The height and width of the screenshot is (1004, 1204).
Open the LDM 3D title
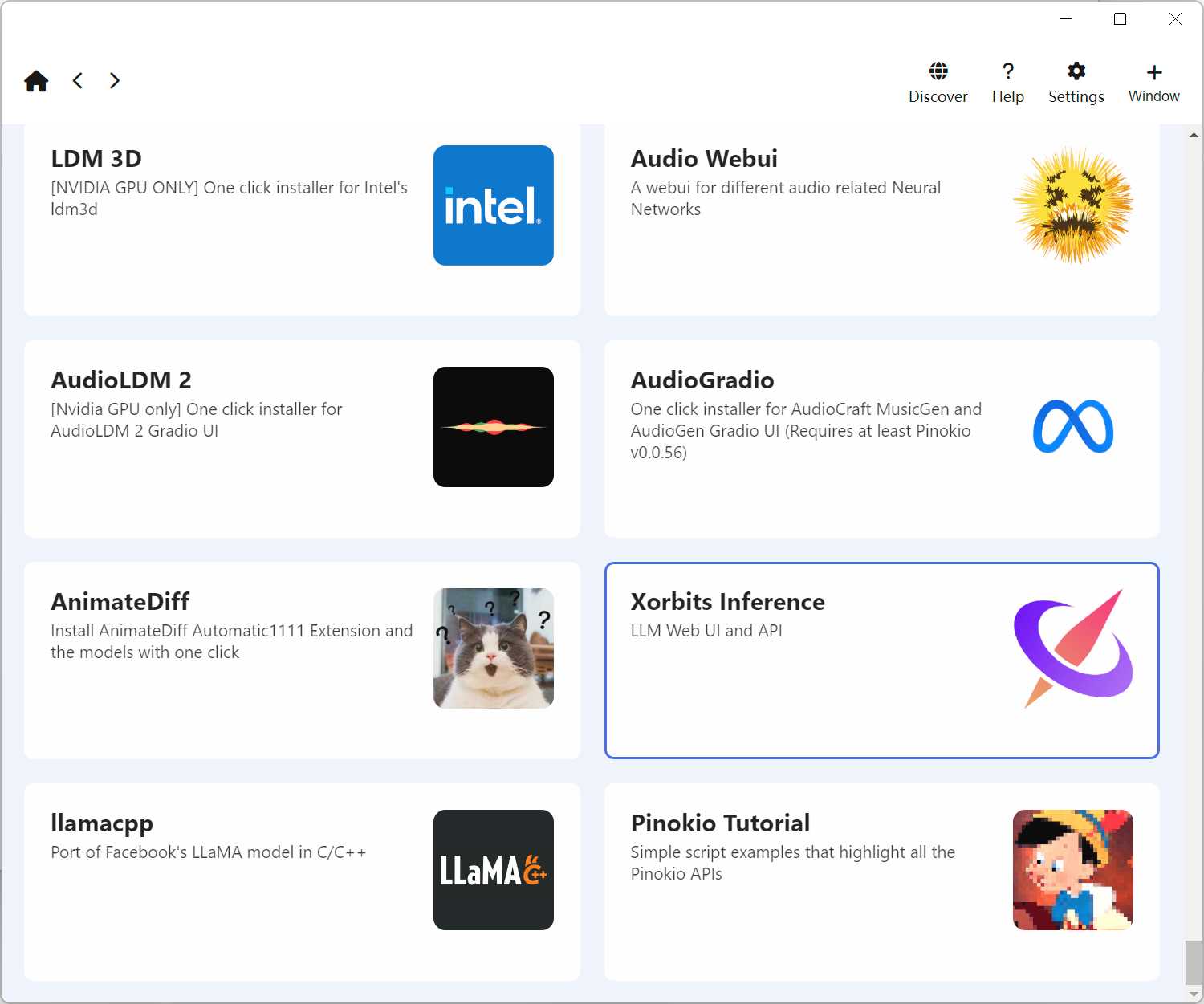click(x=96, y=159)
